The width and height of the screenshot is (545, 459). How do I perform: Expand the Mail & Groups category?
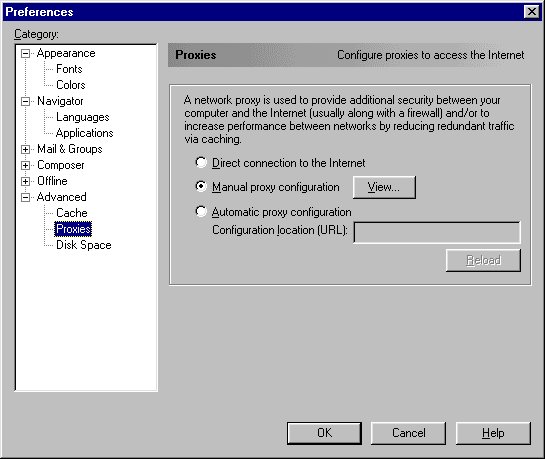pyautogui.click(x=25, y=149)
